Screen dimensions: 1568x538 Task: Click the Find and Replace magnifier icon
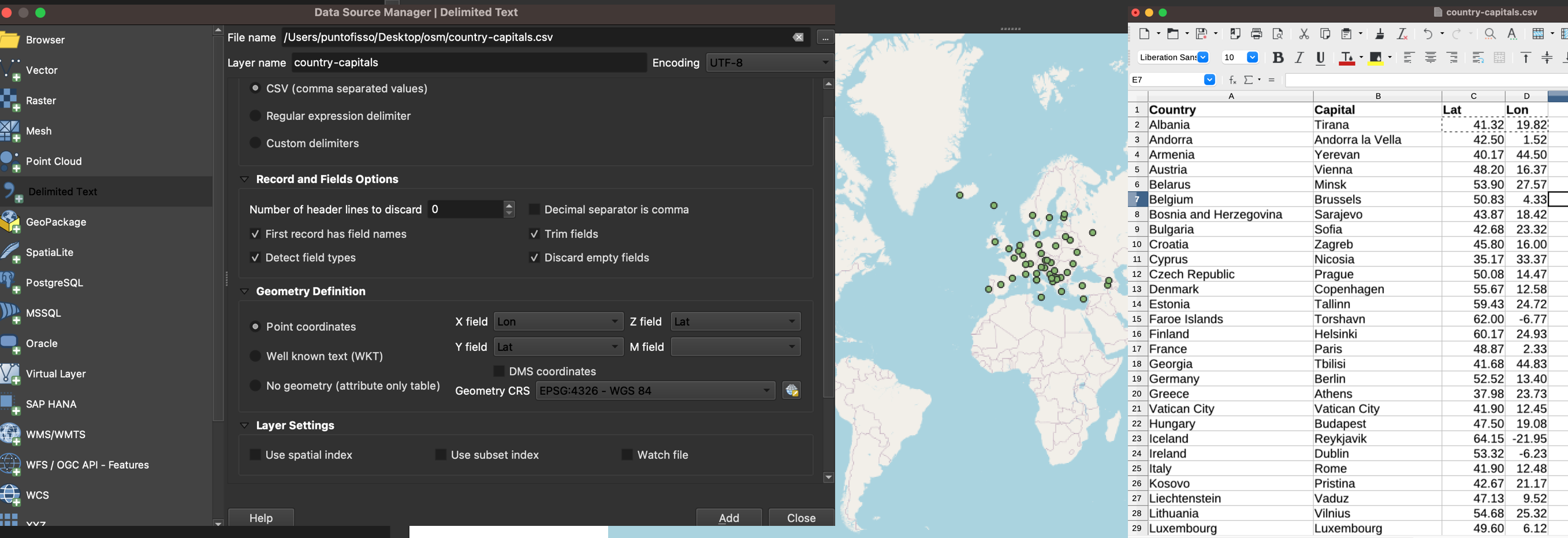[1489, 34]
